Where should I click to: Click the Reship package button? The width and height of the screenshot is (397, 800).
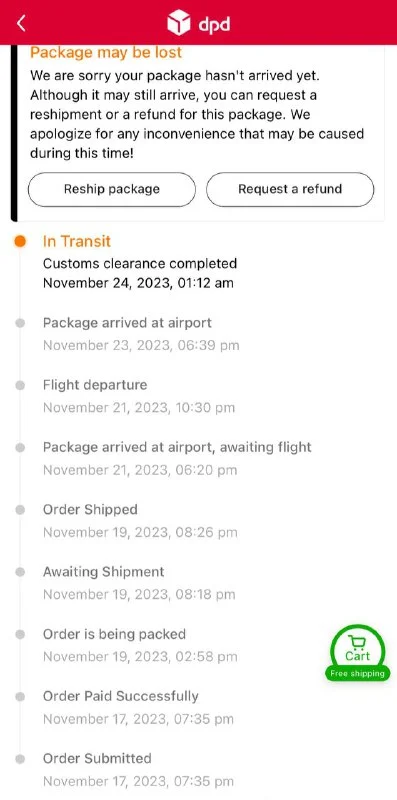click(x=112, y=189)
